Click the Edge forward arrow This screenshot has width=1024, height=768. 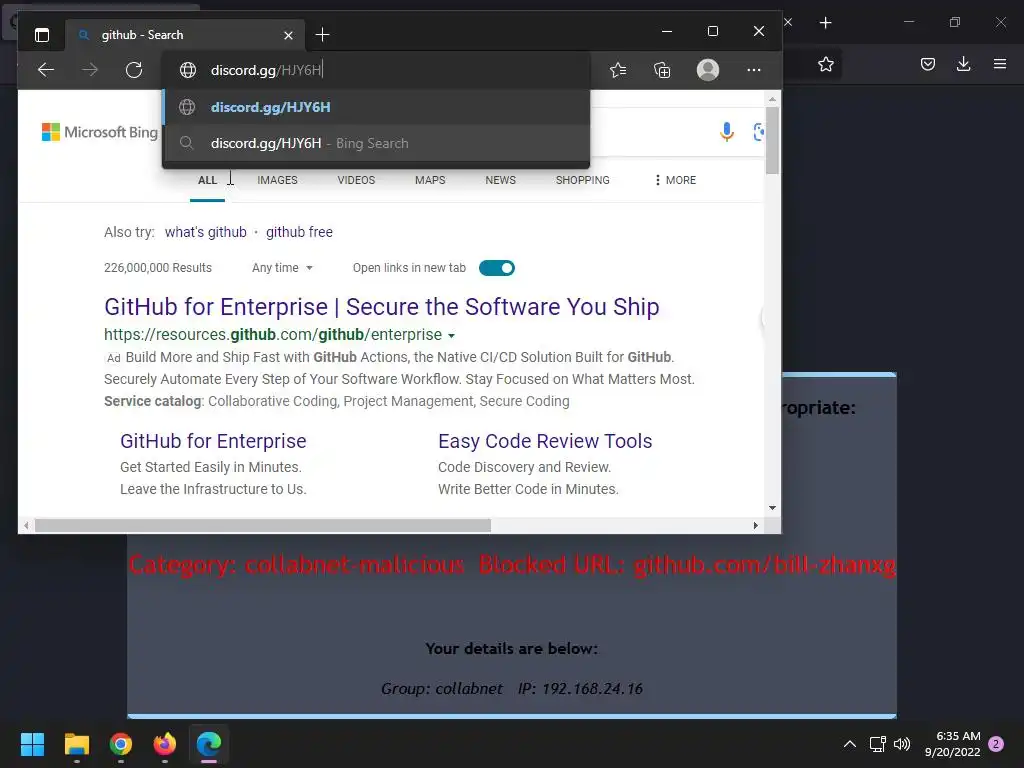coord(90,70)
